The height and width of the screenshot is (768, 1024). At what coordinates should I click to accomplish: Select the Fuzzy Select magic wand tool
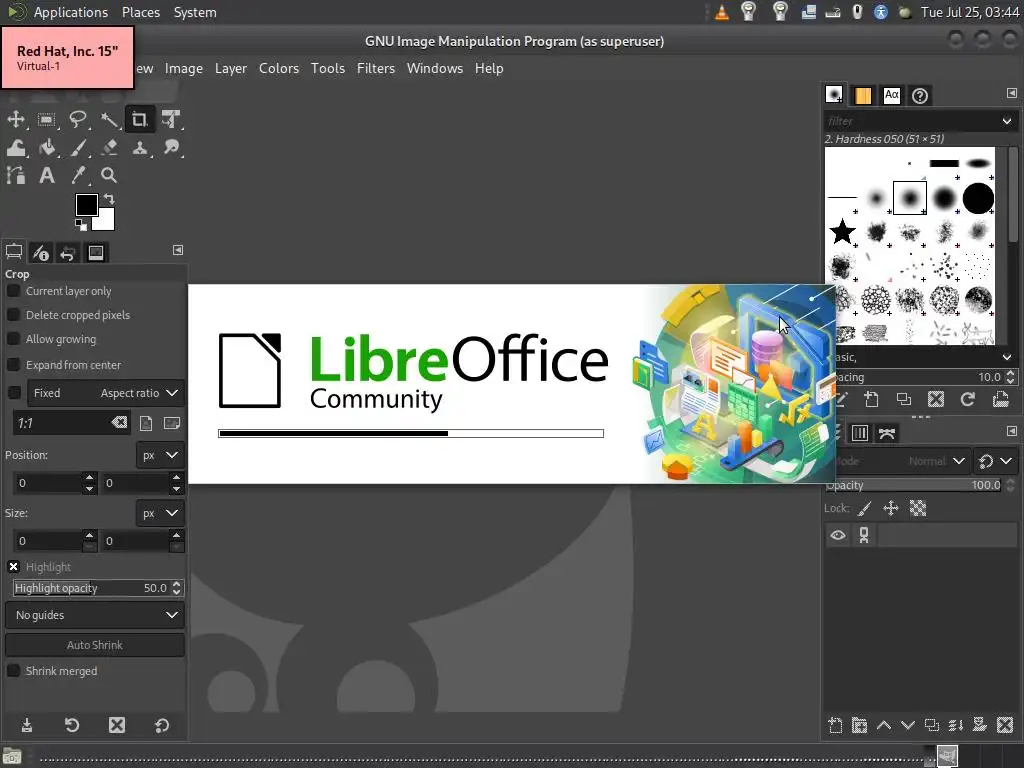[x=109, y=120]
